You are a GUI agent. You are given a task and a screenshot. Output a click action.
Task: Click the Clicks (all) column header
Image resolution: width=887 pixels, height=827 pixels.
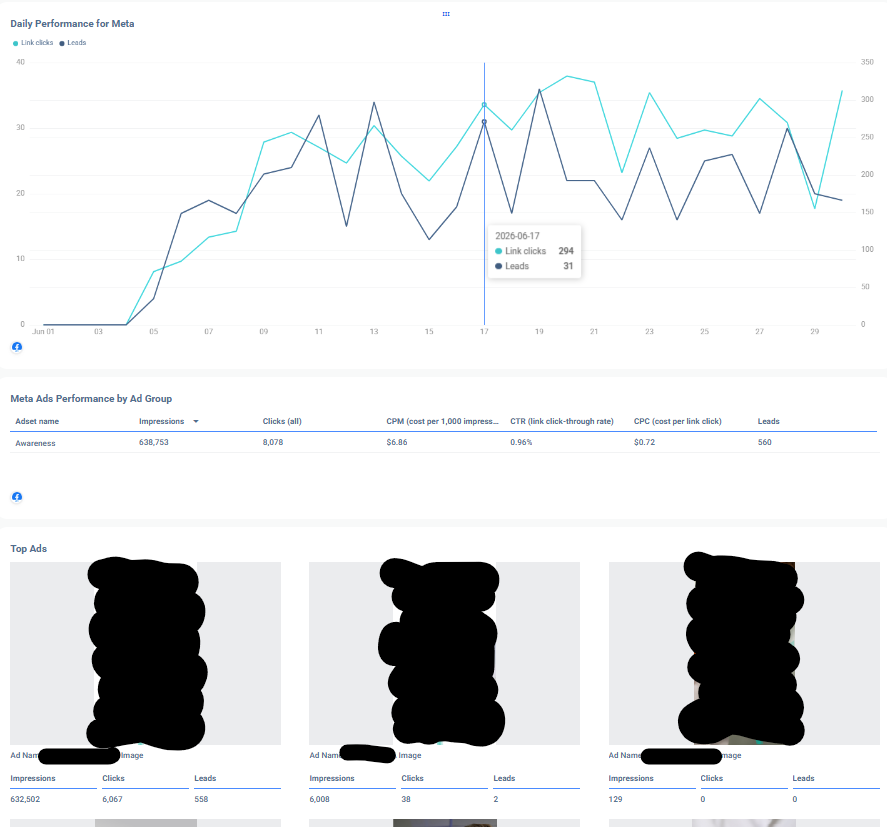click(x=282, y=421)
